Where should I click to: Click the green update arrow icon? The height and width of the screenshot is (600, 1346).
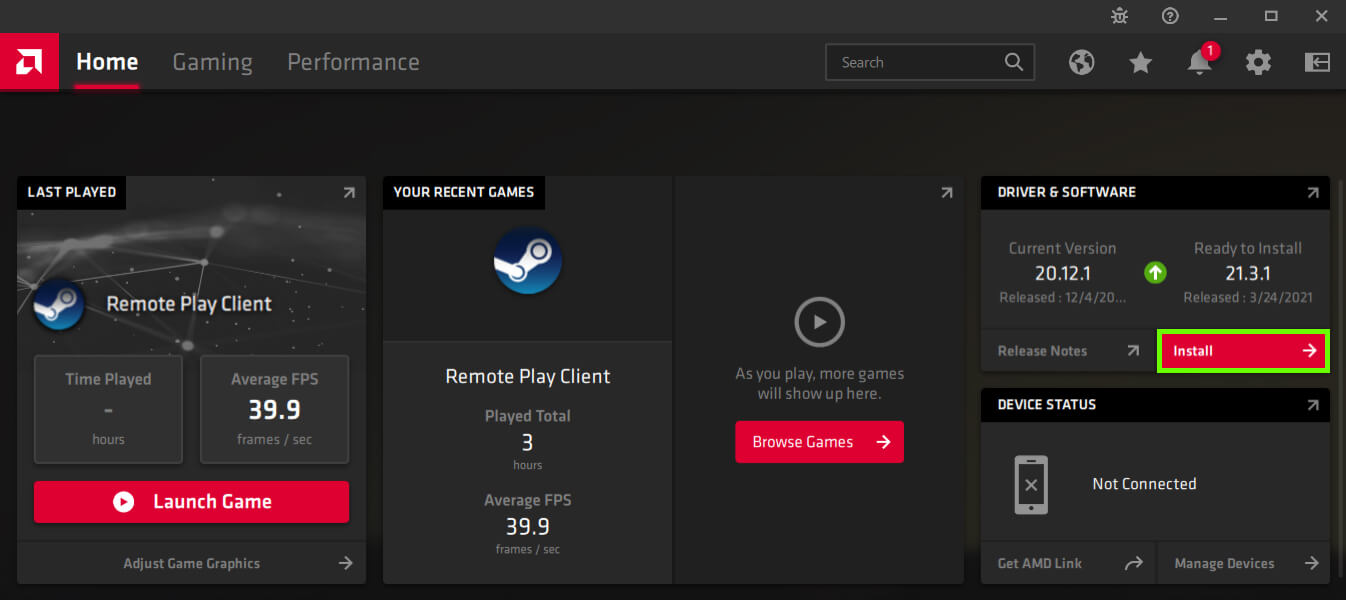(x=1155, y=272)
